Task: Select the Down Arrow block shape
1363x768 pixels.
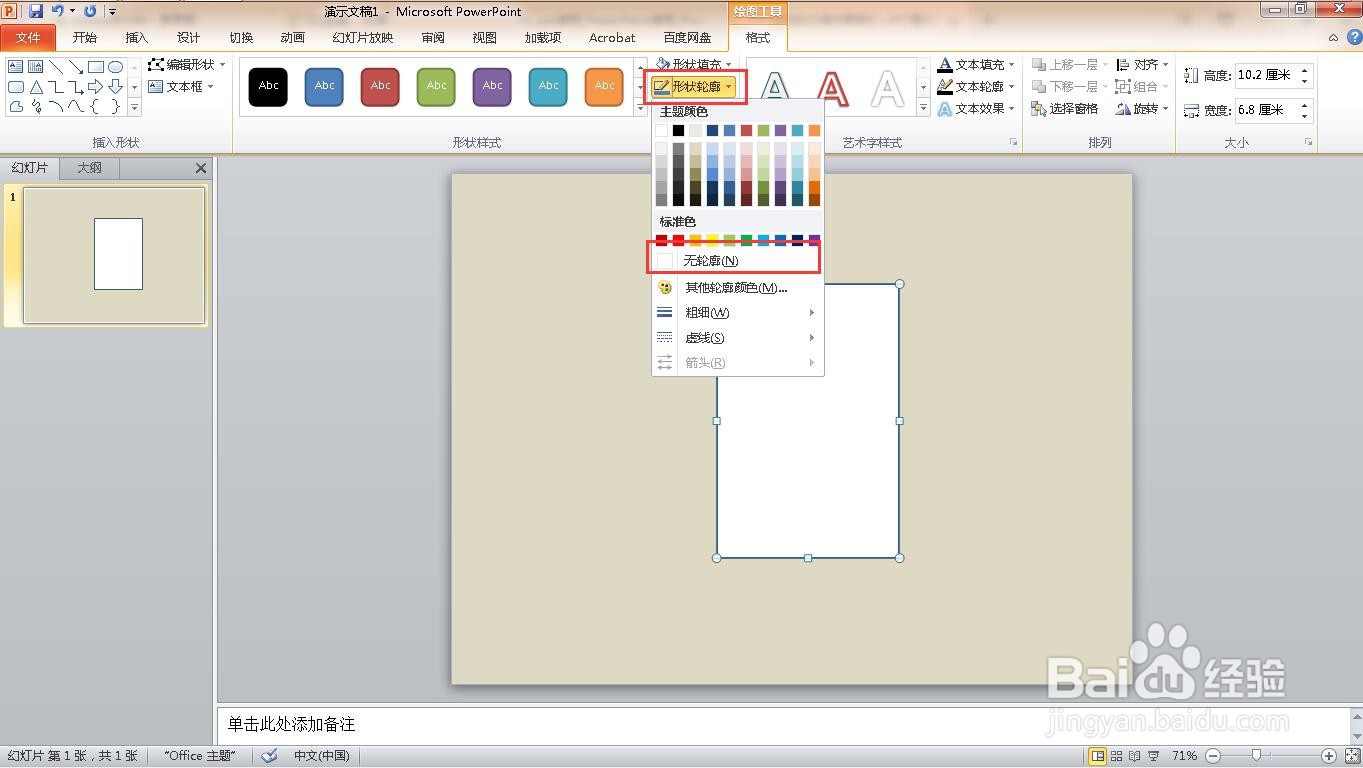Action: [x=116, y=87]
